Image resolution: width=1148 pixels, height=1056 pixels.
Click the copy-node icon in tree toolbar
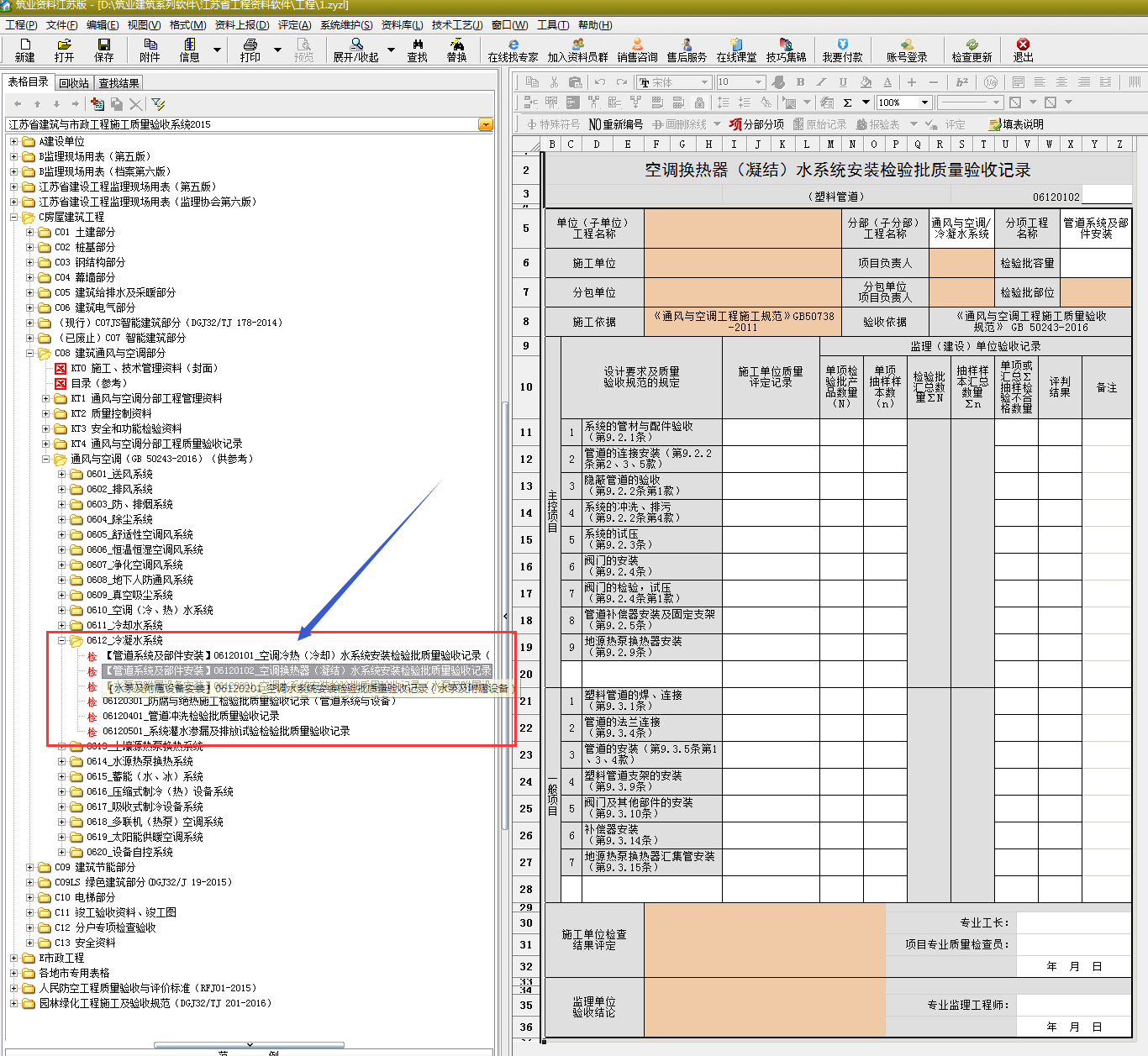(117, 103)
